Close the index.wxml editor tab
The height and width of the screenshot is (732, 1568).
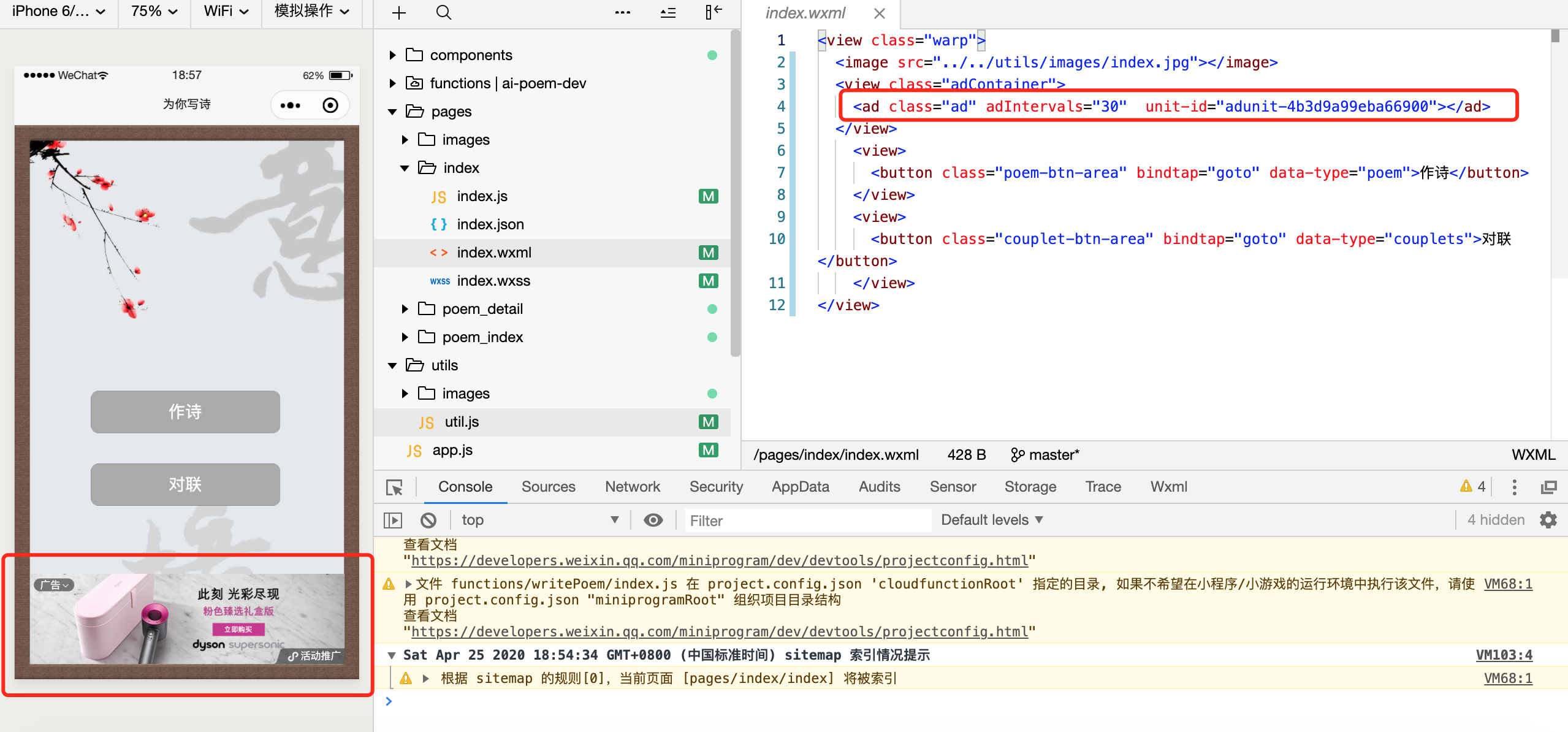tap(880, 13)
